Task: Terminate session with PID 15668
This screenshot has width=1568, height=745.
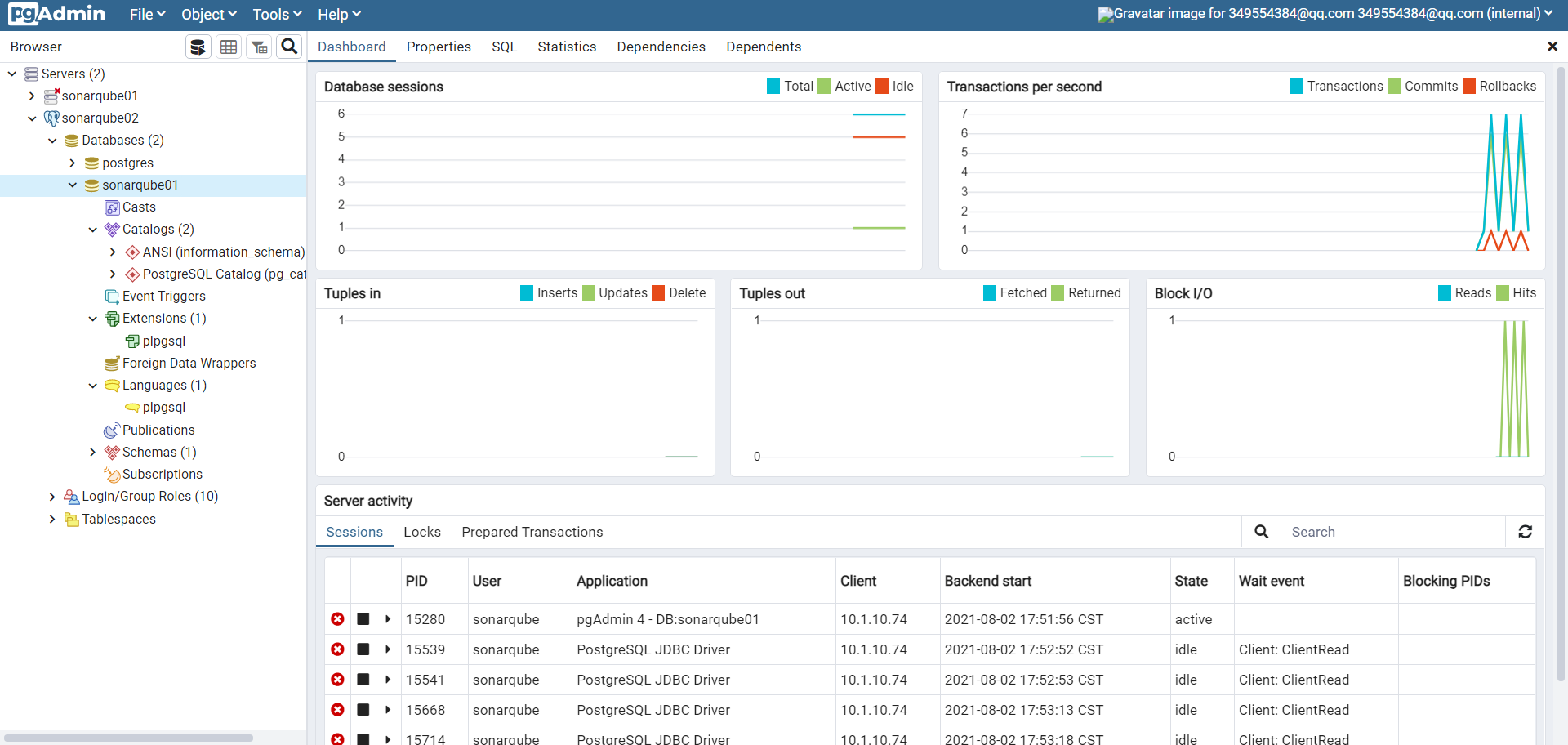Action: coord(337,710)
